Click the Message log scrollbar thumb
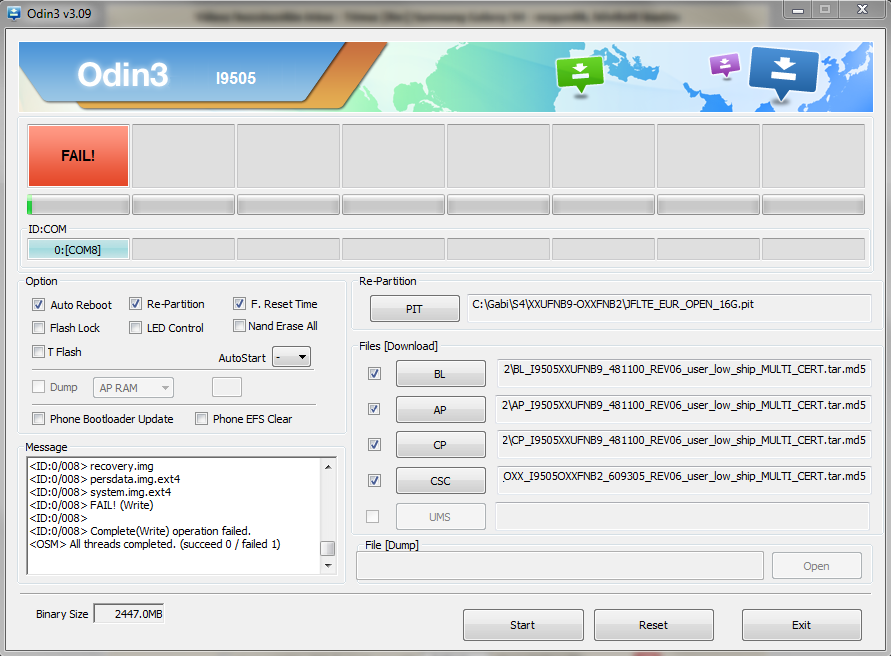The width and height of the screenshot is (891, 656). click(328, 548)
